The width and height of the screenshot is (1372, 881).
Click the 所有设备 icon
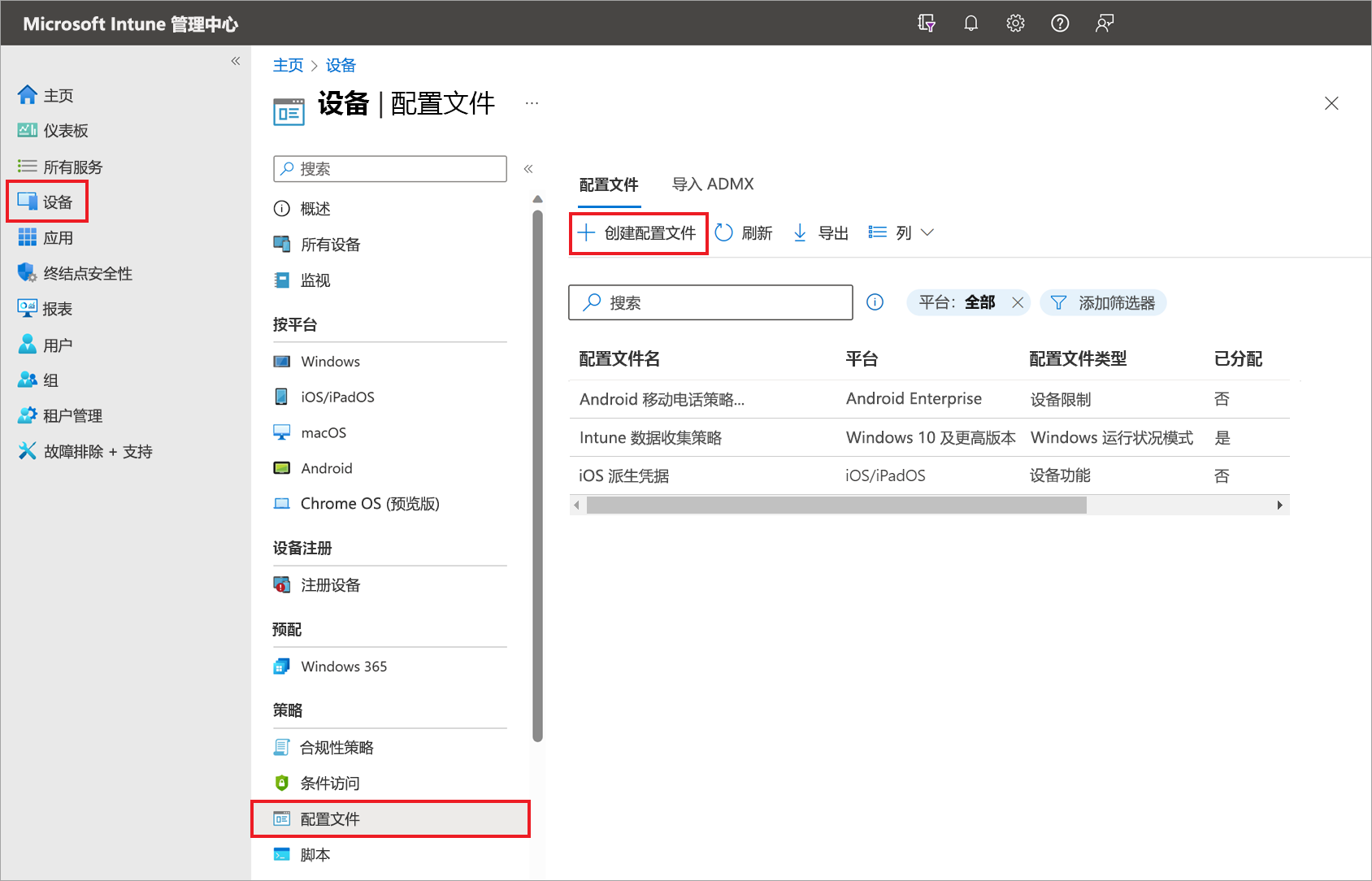(282, 244)
